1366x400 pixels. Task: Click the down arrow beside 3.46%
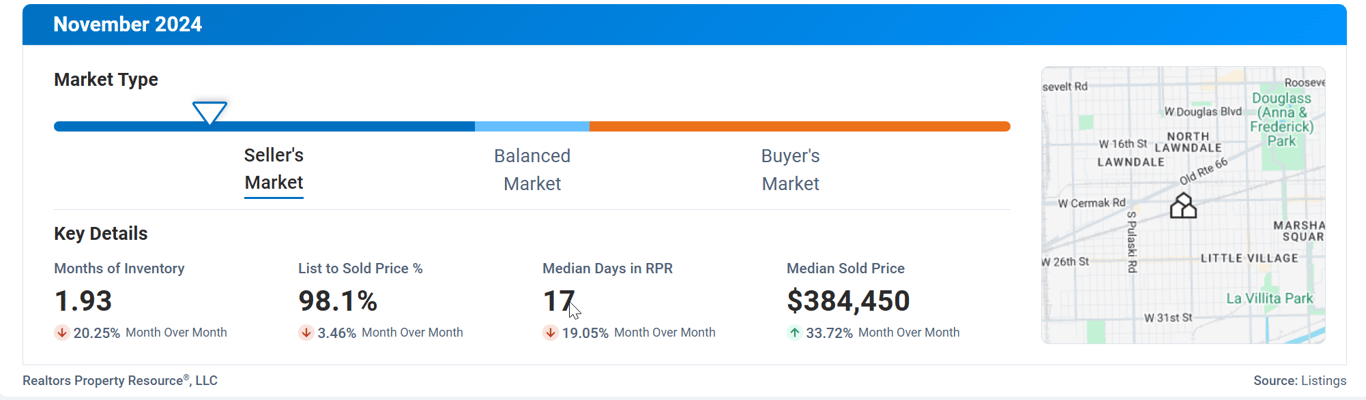pyautogui.click(x=306, y=333)
